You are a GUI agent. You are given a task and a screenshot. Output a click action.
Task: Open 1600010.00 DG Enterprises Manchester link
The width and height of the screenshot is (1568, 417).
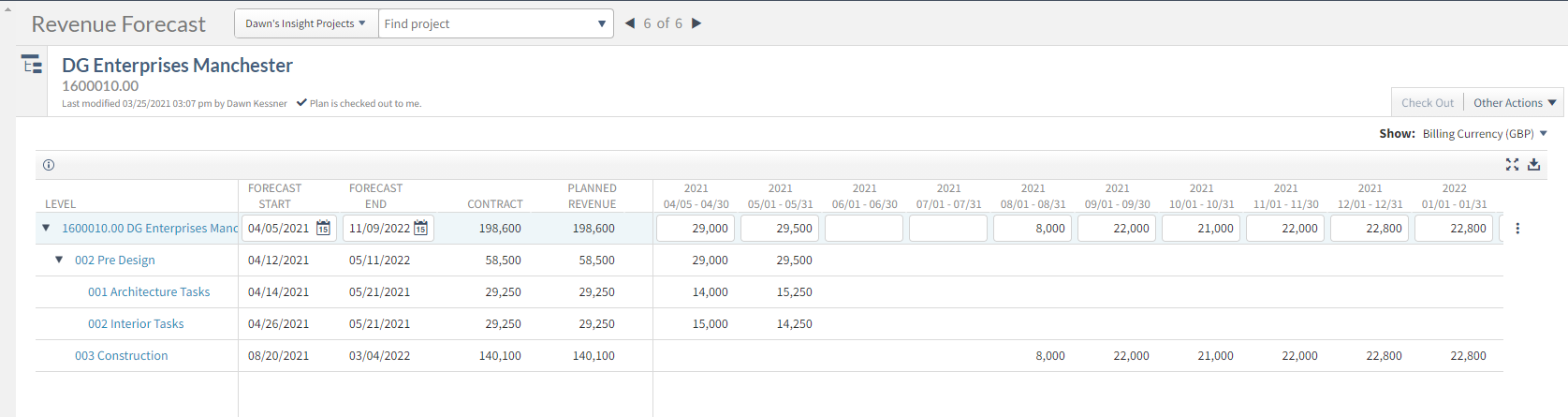click(x=150, y=229)
